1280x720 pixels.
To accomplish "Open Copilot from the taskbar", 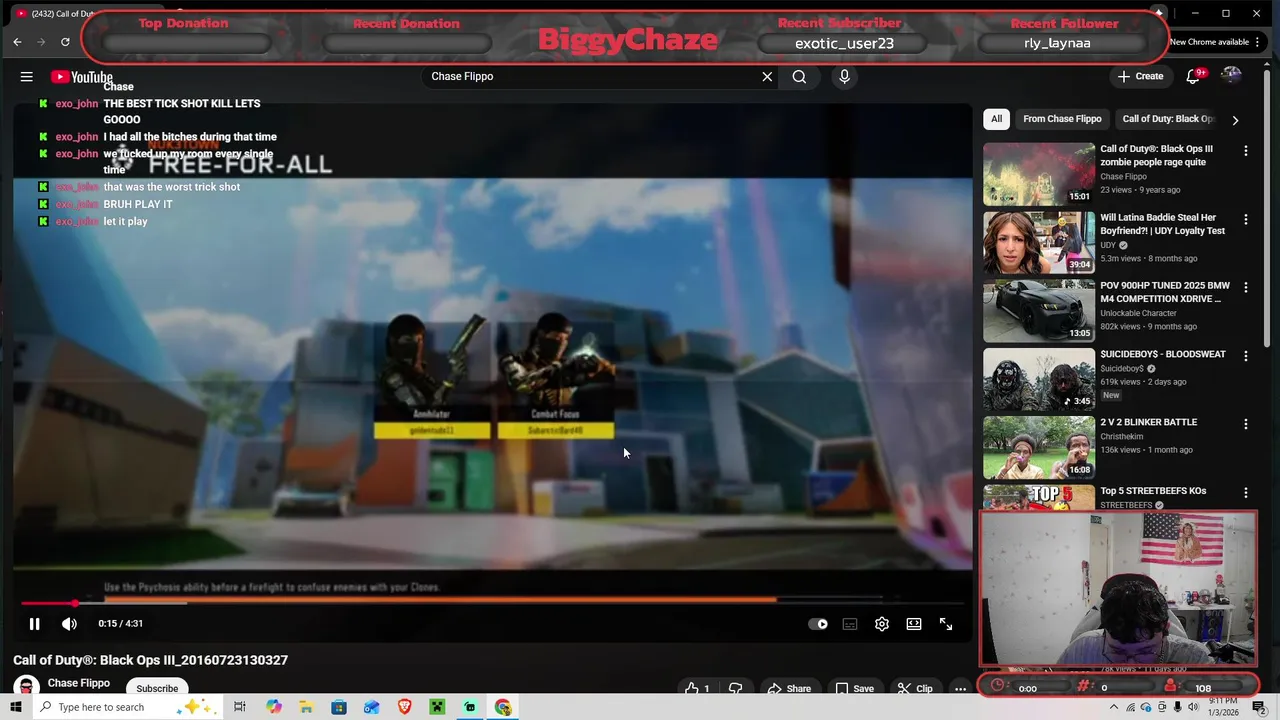I will [x=273, y=707].
